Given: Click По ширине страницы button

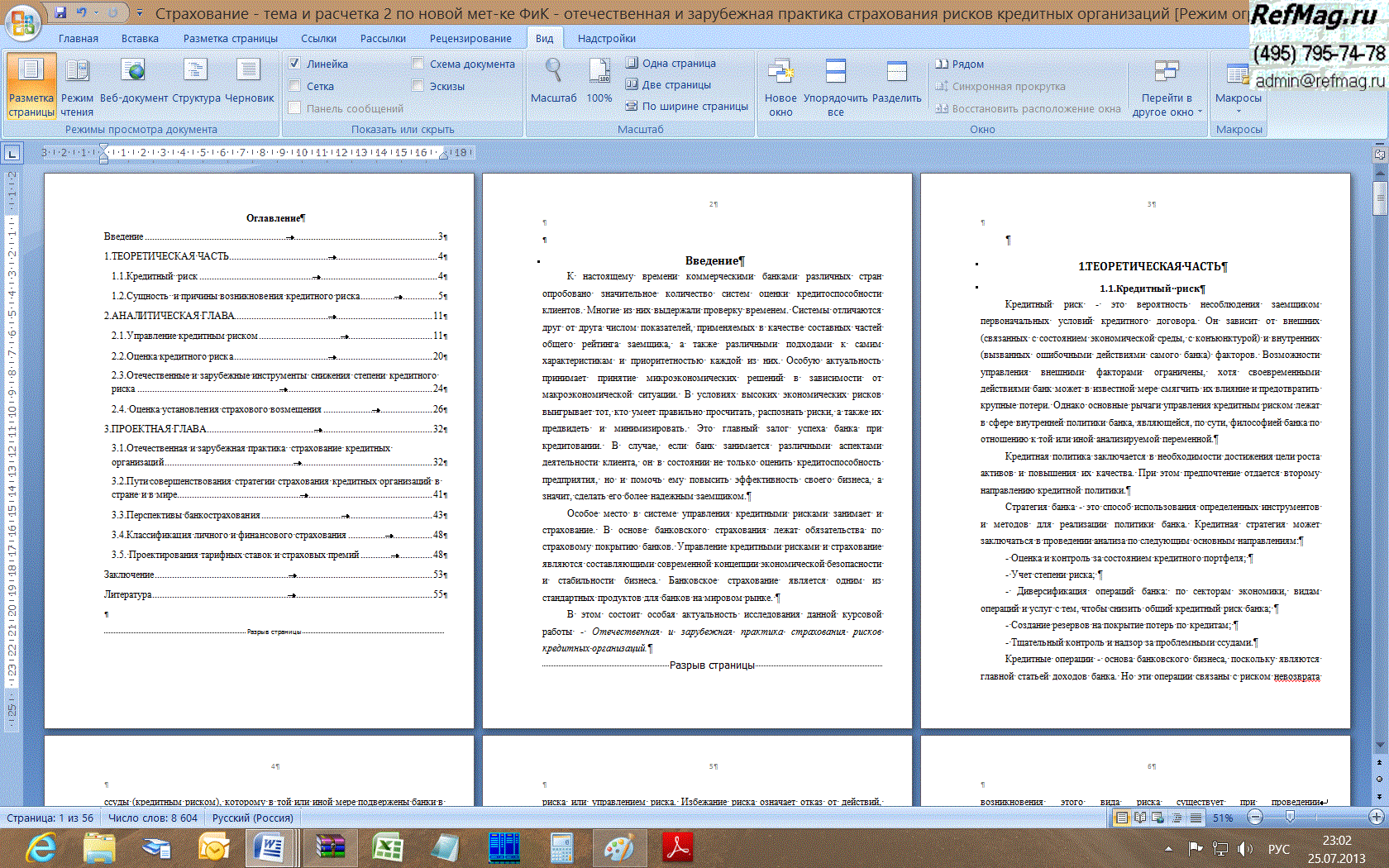Looking at the screenshot, I should coord(687,106).
